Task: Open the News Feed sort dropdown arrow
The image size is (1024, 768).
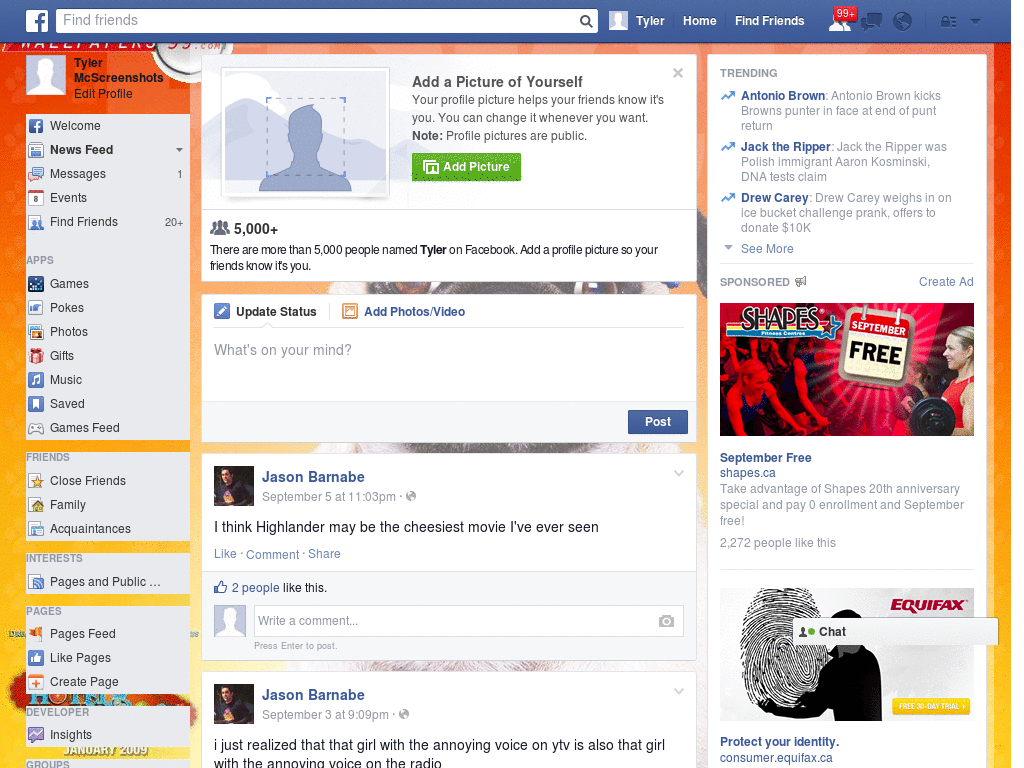Action: [x=179, y=150]
